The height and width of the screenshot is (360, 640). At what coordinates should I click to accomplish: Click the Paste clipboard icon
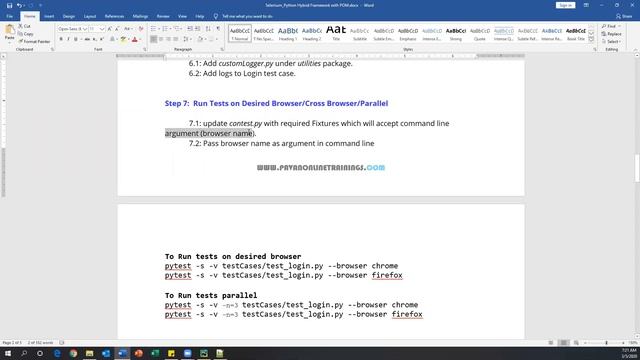coord(9,30)
